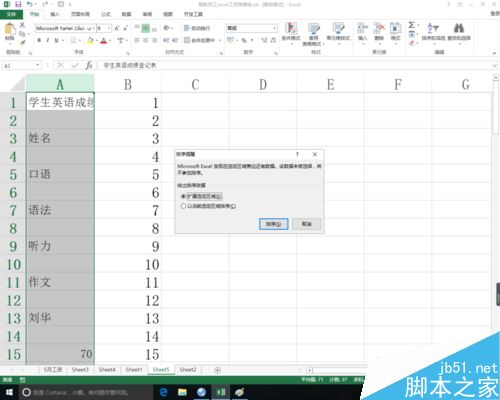Click the Align Left icon
This screenshot has width=500, height=400.
pos(137,40)
